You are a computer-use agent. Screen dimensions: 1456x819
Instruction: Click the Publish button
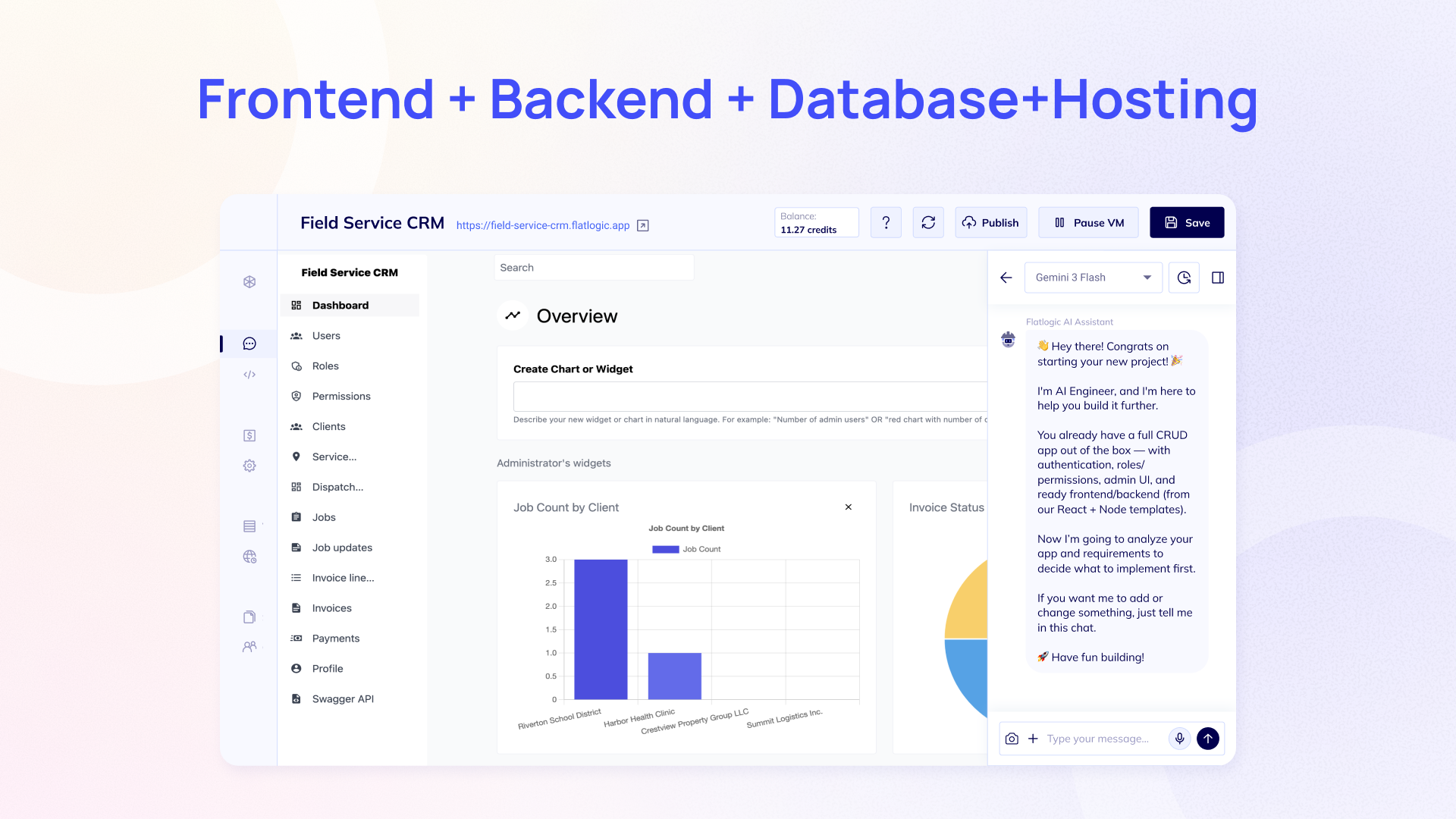(991, 223)
